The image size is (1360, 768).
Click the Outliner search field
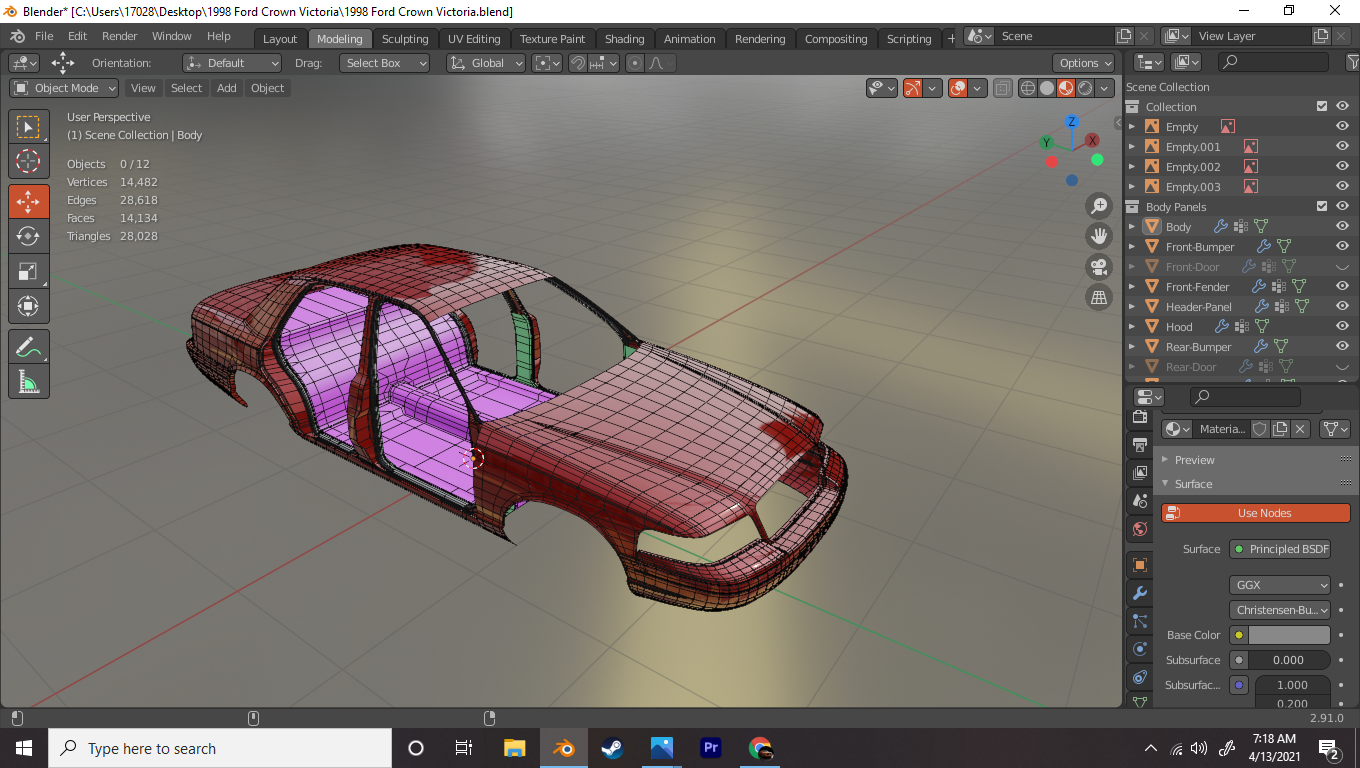(x=1274, y=62)
